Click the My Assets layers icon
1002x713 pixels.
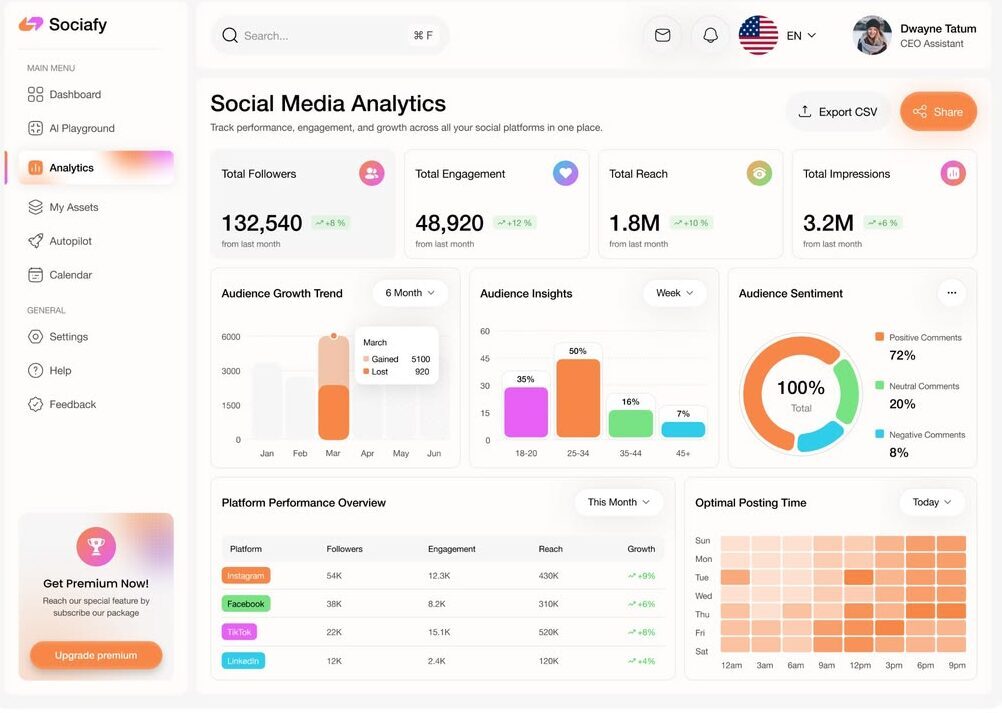[x=35, y=207]
